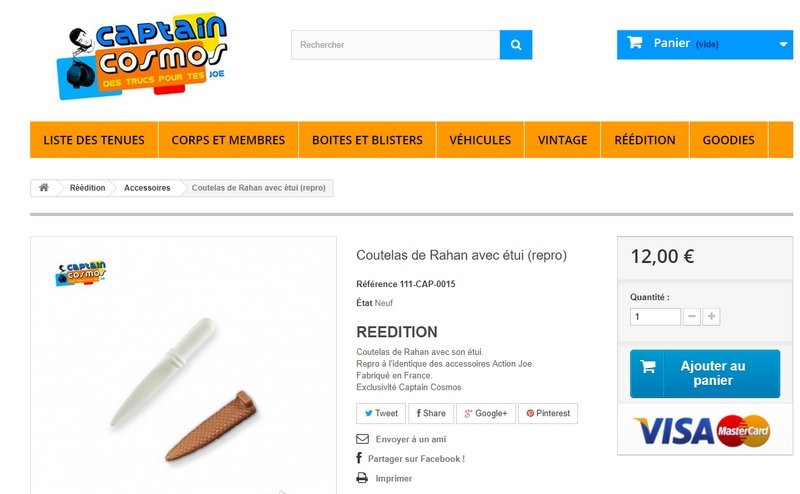Viewport: 800px width, 494px height.
Task: Click the Captain Cosmos logo
Action: [142, 56]
